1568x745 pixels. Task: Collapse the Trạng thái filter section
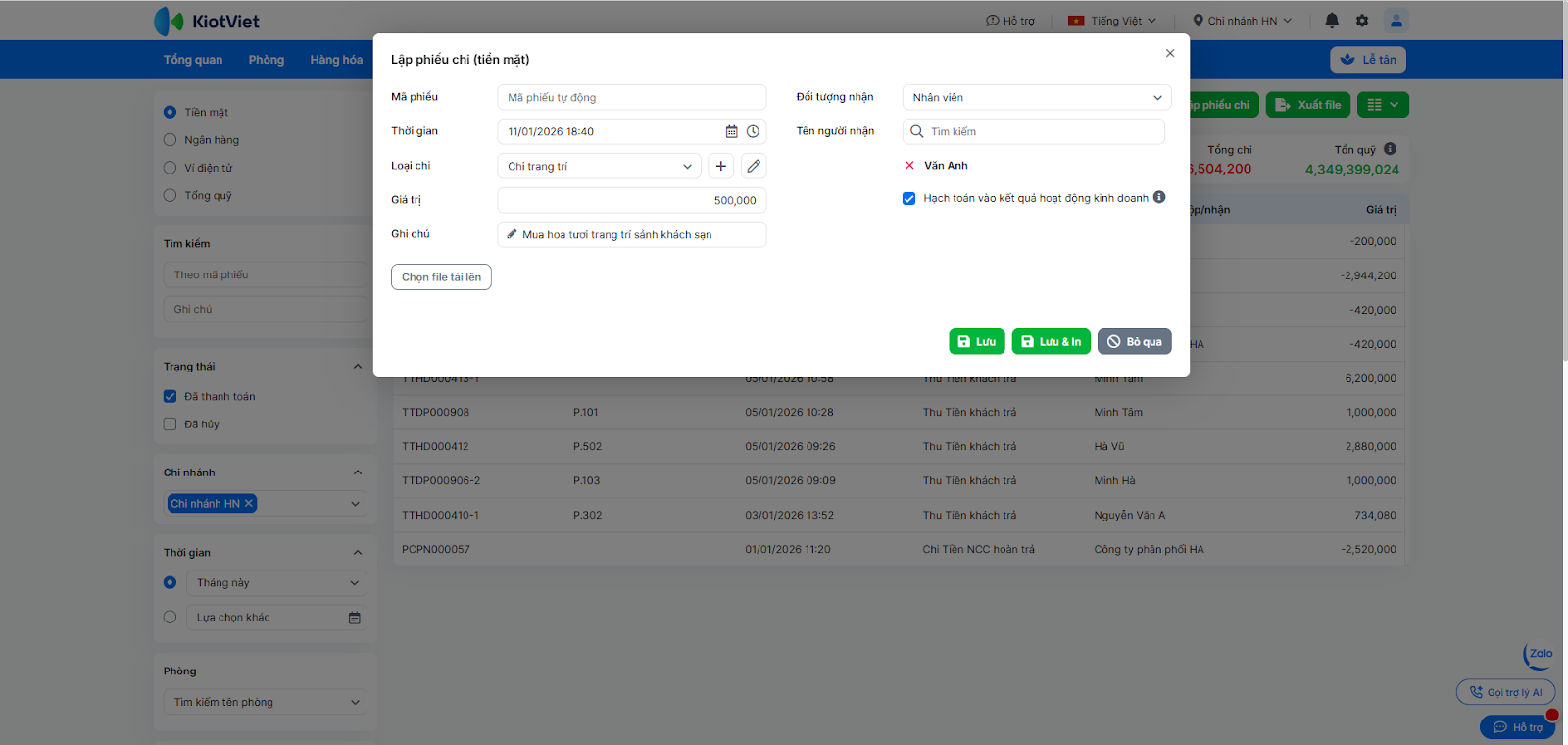[x=358, y=367]
